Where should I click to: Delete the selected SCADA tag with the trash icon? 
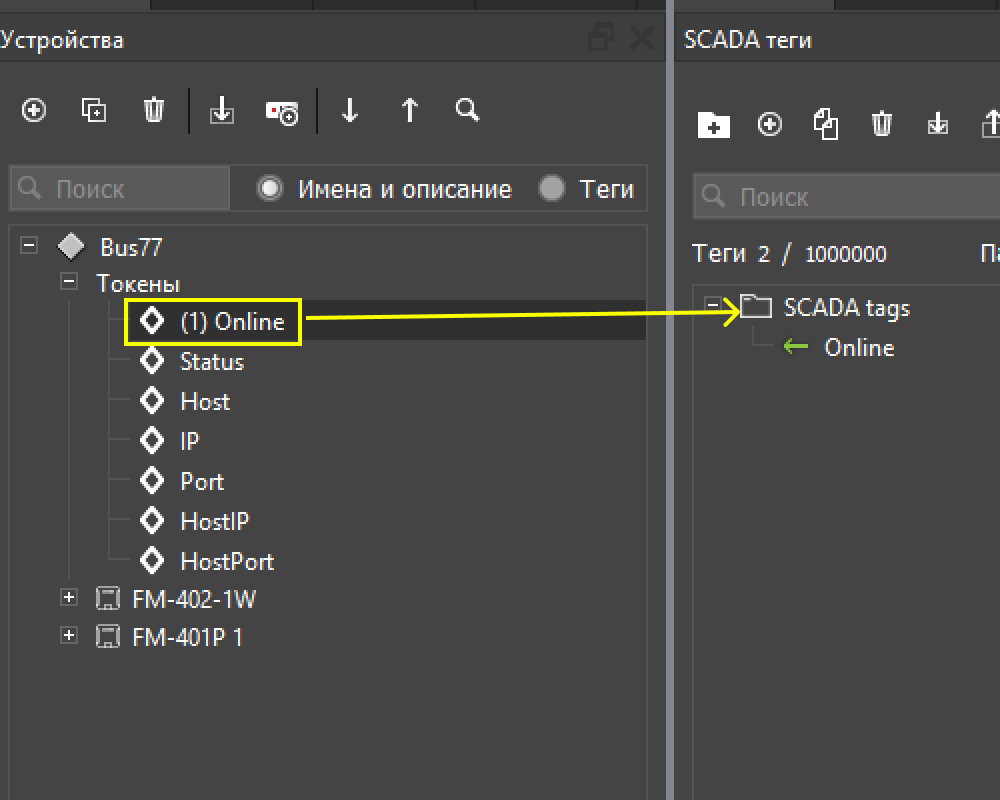(x=882, y=125)
